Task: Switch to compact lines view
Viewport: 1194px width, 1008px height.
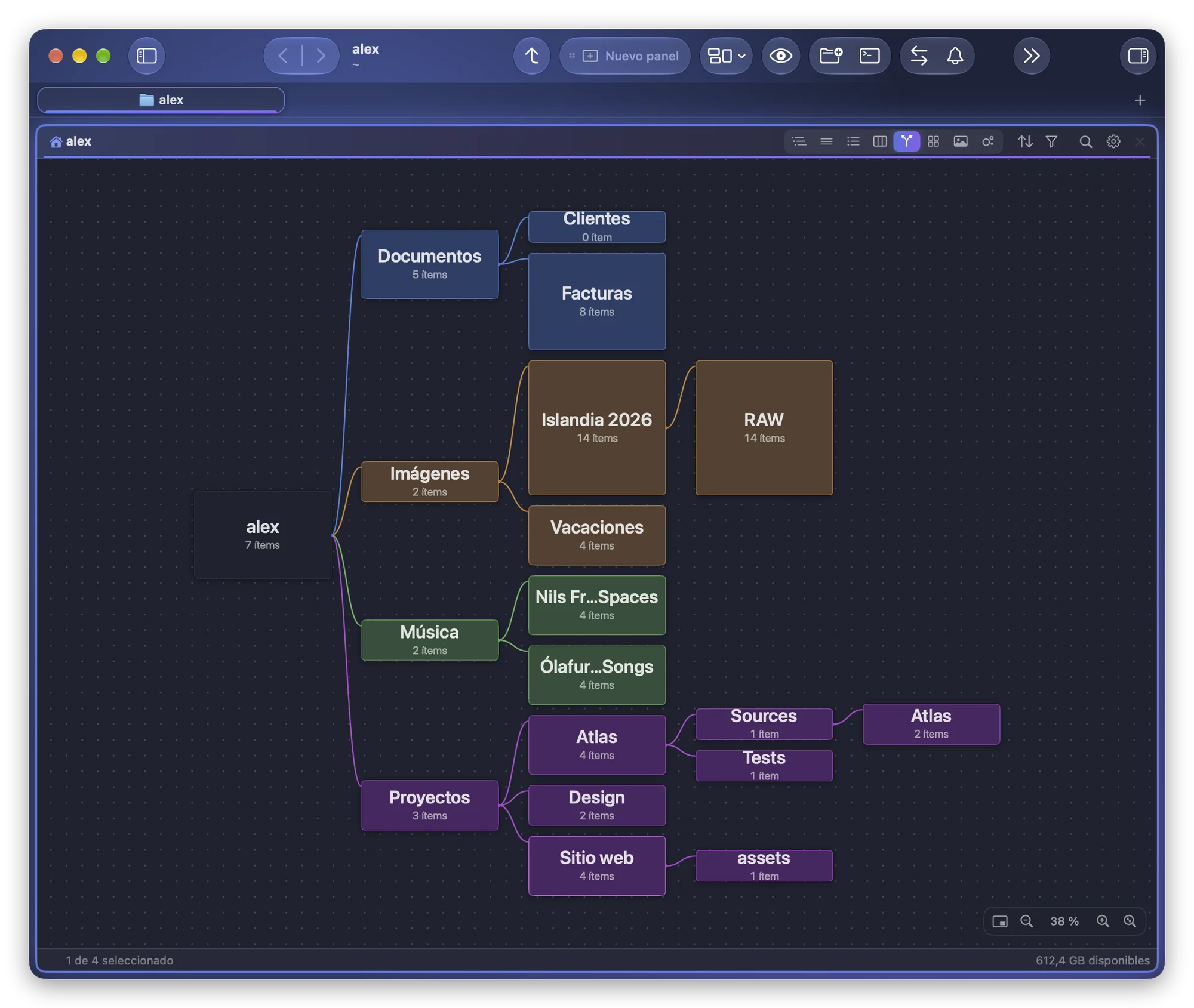Action: pos(826,141)
